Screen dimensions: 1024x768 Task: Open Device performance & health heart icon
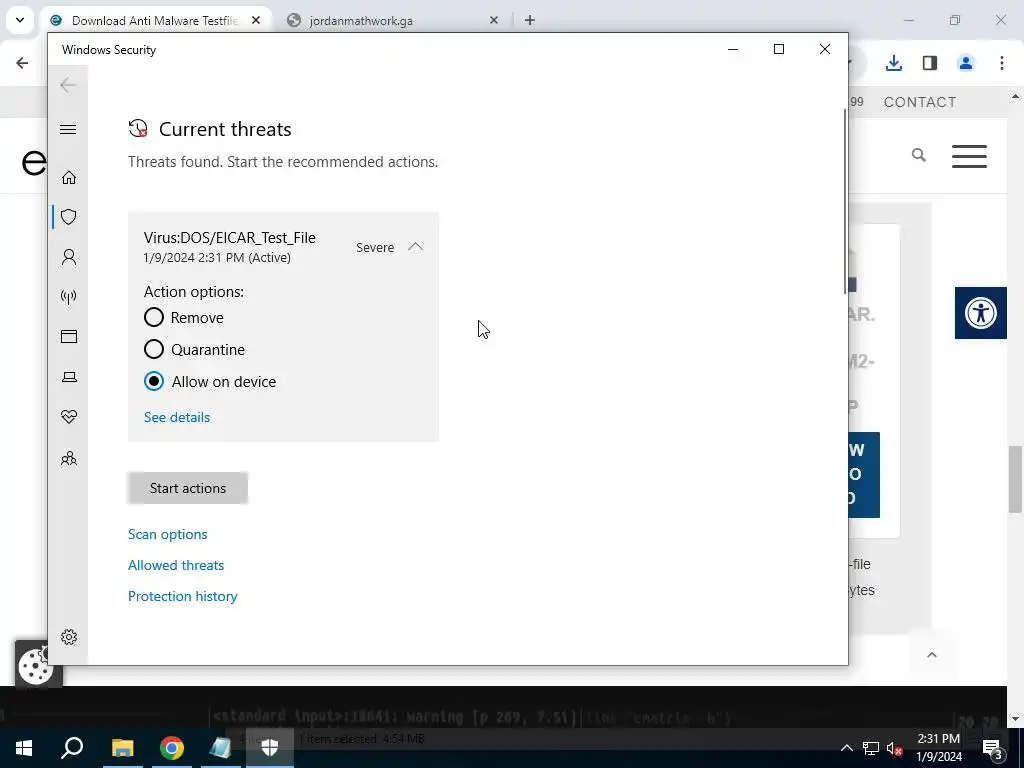pos(69,417)
